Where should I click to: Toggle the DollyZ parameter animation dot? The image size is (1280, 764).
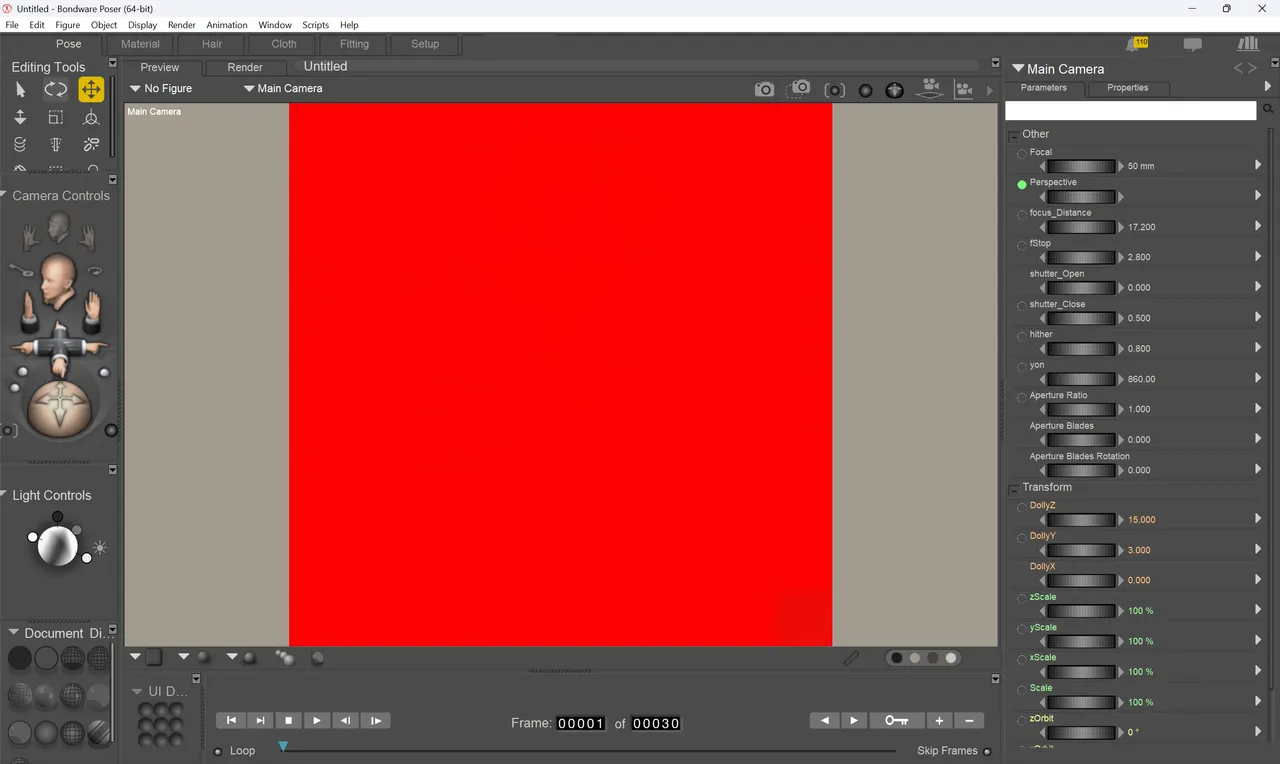tap(1022, 507)
